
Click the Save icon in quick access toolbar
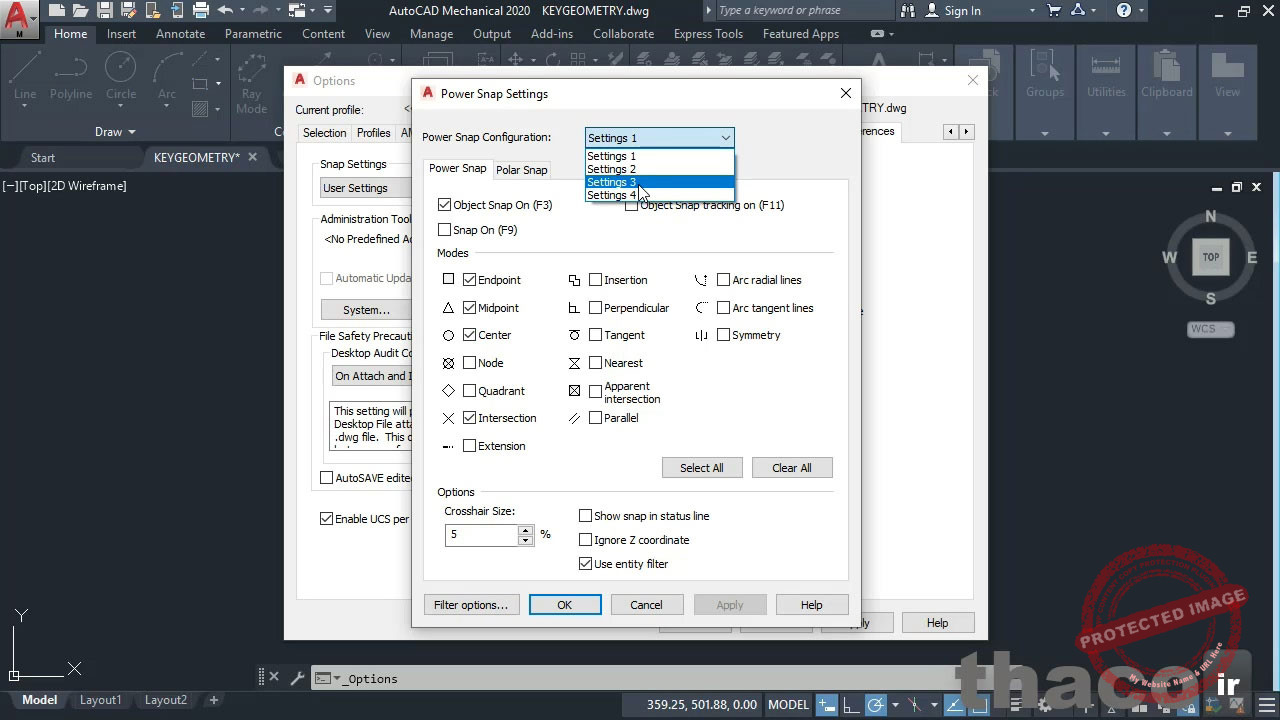pyautogui.click(x=104, y=10)
